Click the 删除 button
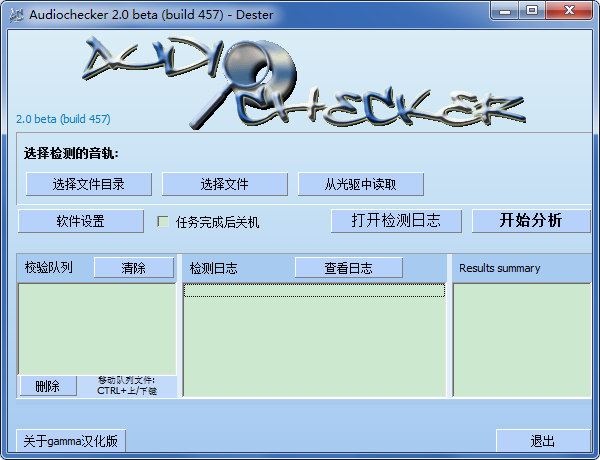This screenshot has height=460, width=600. point(48,386)
